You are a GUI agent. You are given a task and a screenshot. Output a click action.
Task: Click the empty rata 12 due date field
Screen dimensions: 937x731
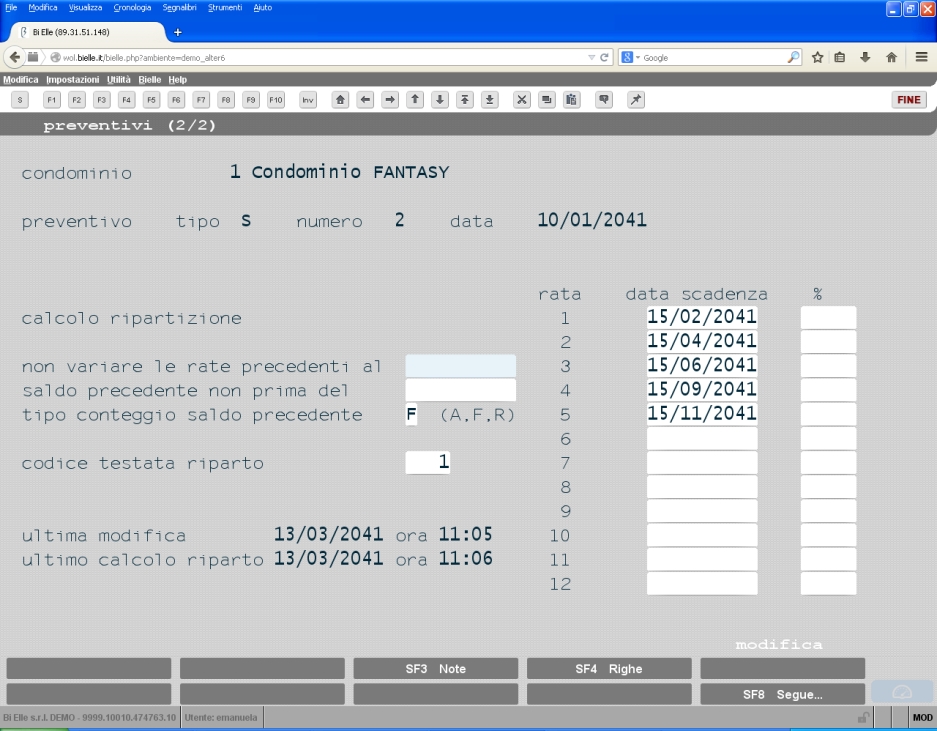pyautogui.click(x=702, y=583)
